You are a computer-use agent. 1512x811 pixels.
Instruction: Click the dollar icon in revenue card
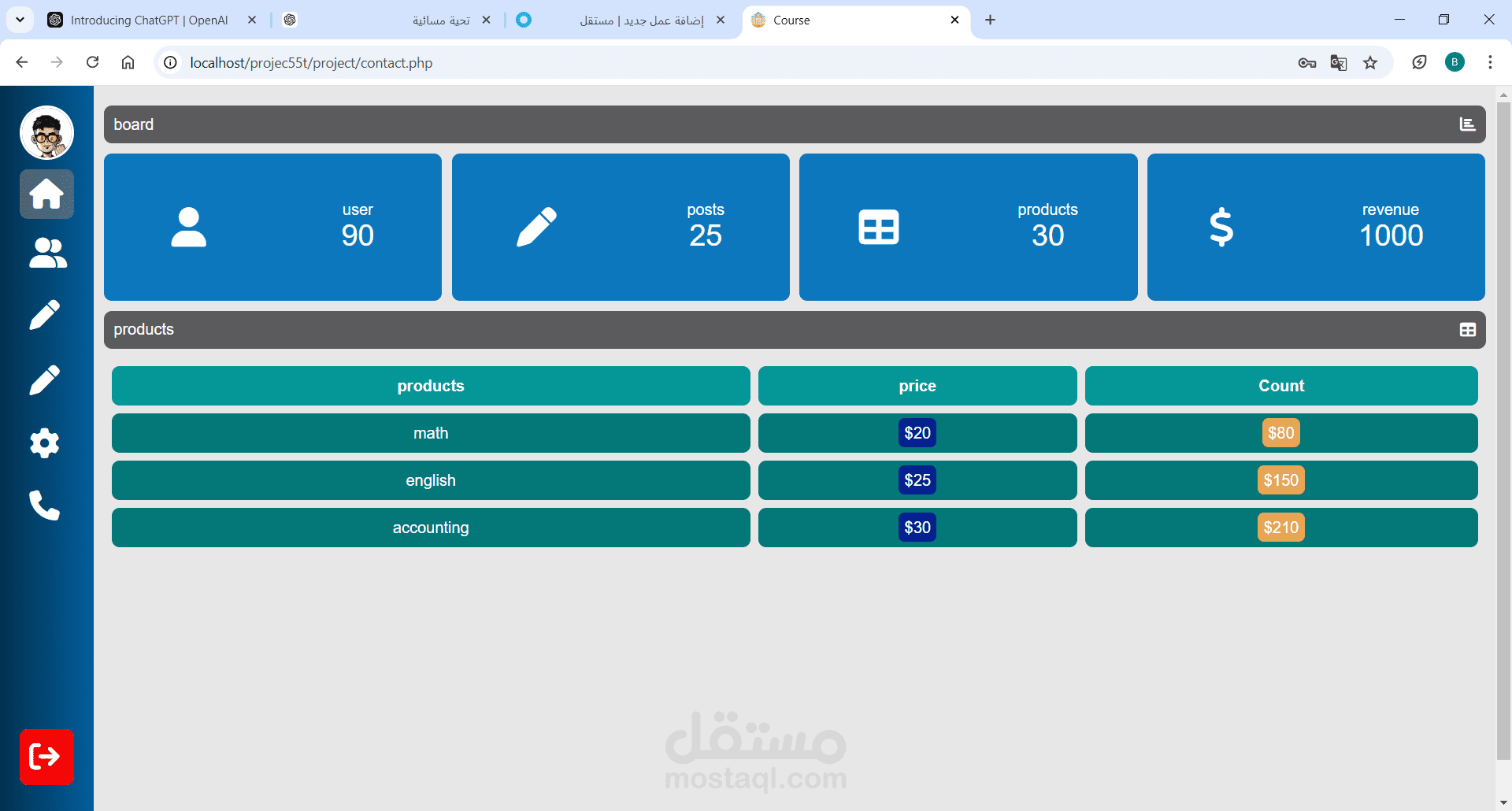[1221, 228]
